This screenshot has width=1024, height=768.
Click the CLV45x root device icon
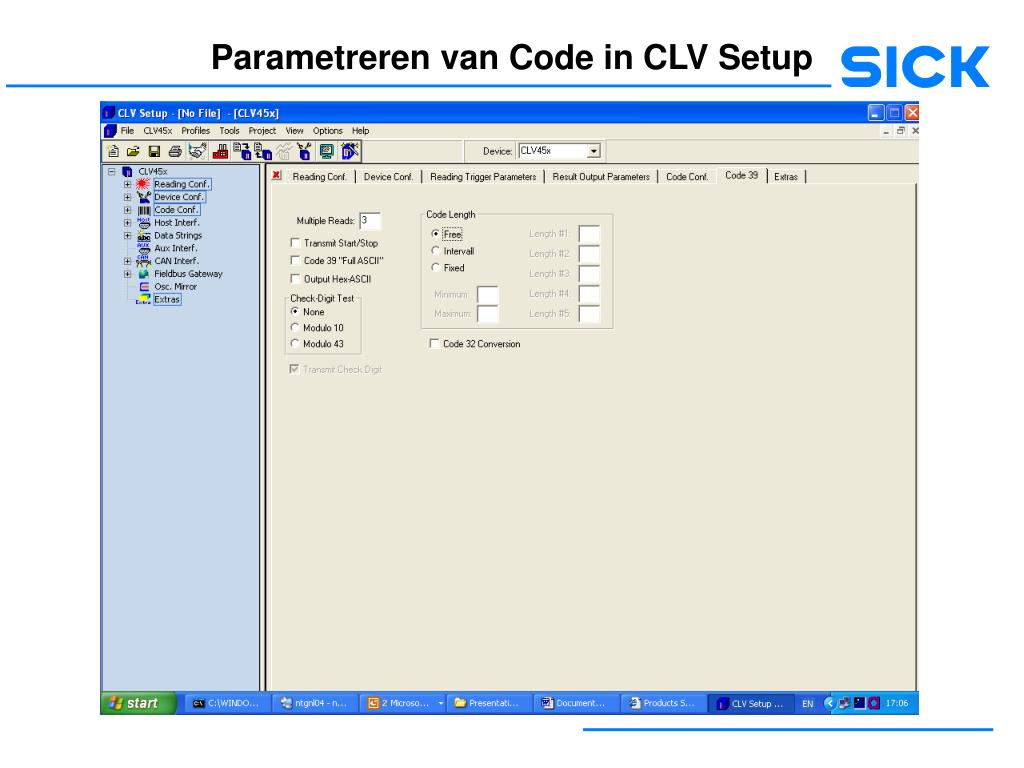point(127,171)
